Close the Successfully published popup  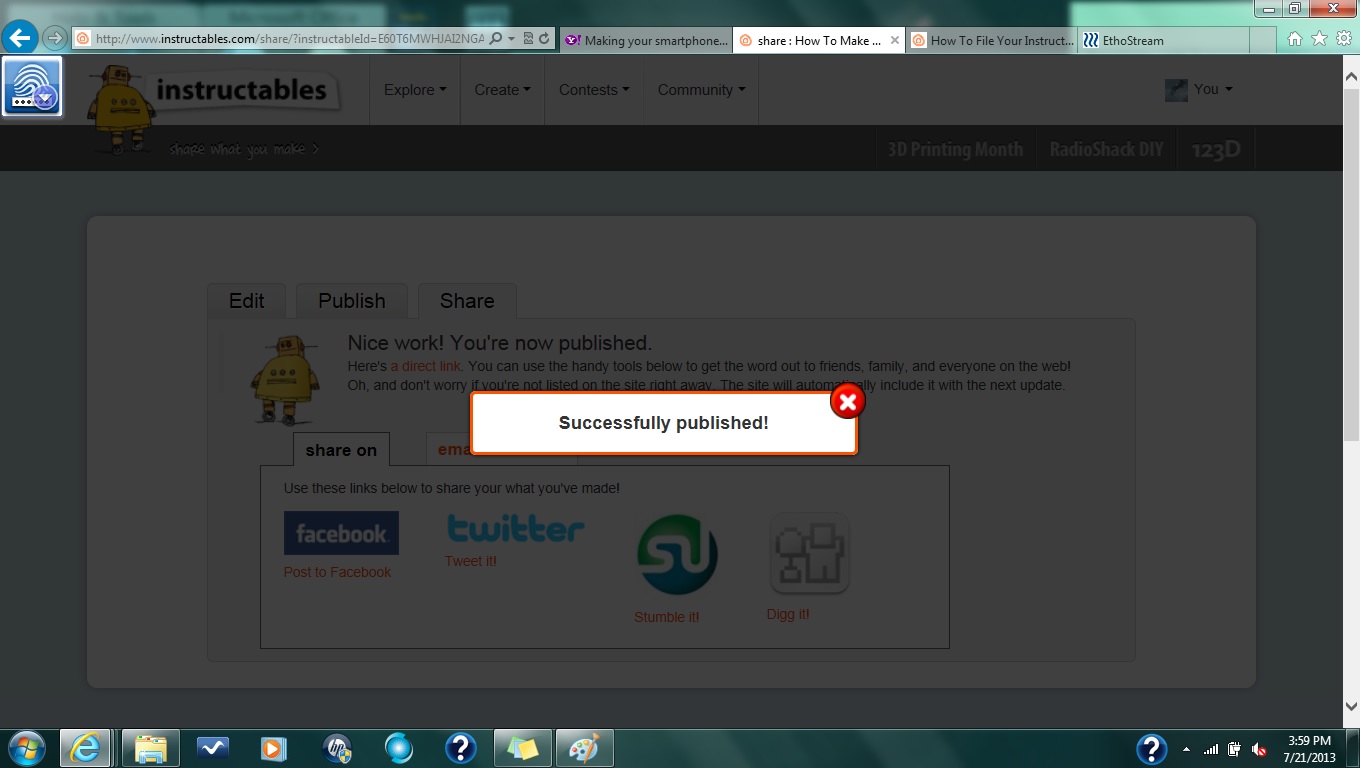848,402
